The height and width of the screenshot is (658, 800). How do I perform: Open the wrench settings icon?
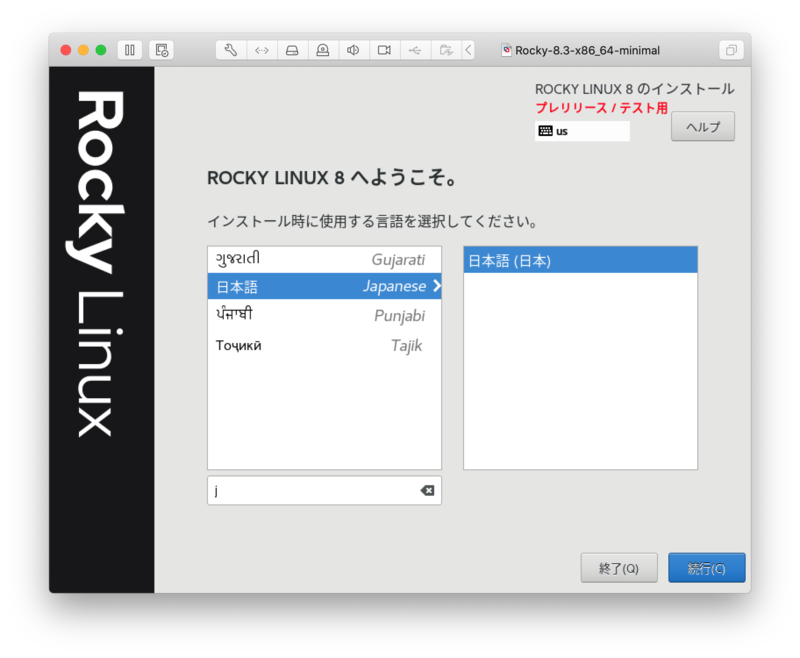click(231, 50)
